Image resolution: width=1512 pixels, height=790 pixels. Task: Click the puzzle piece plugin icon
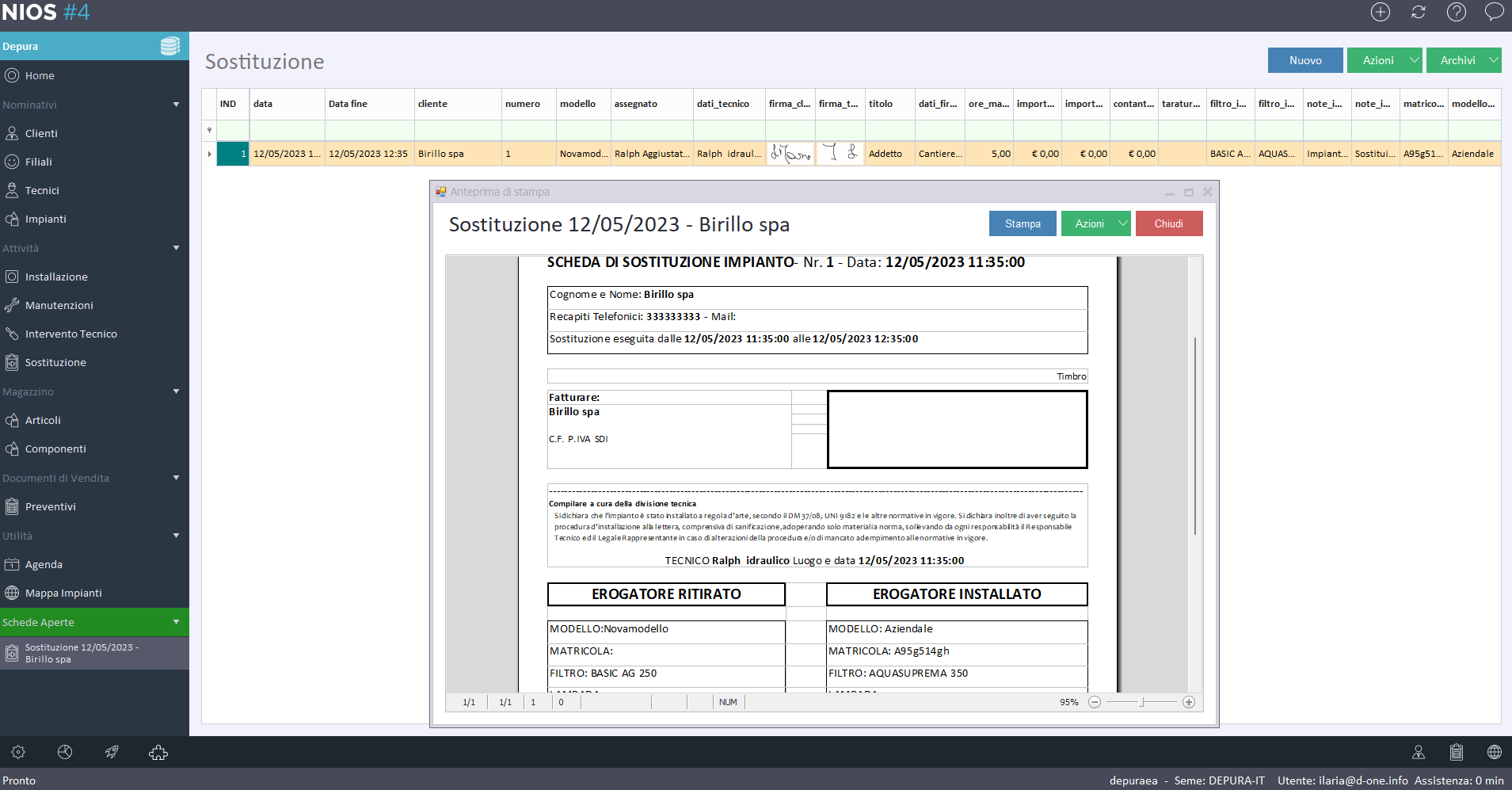pos(158,752)
